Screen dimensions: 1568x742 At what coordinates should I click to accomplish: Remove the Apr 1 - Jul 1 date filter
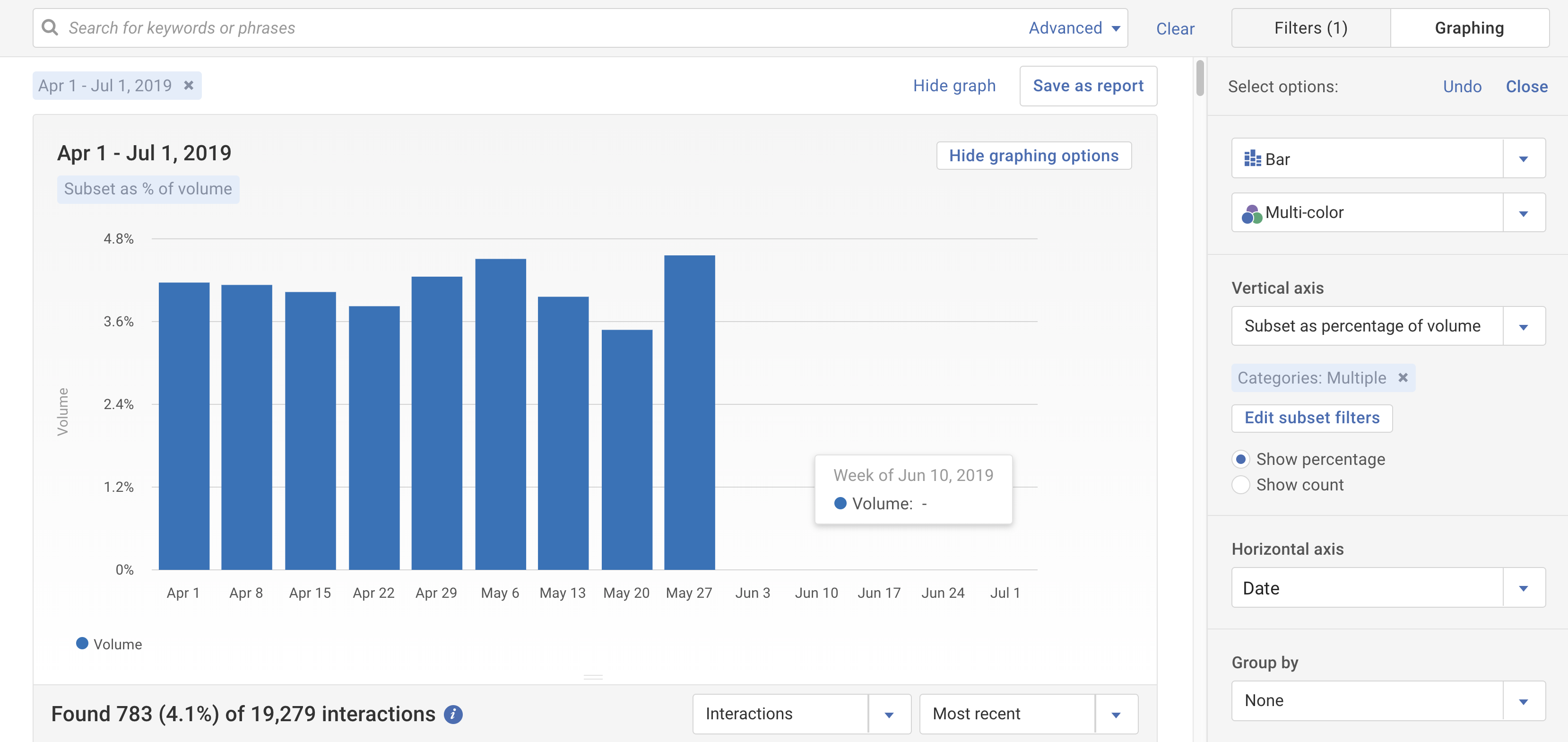point(189,85)
